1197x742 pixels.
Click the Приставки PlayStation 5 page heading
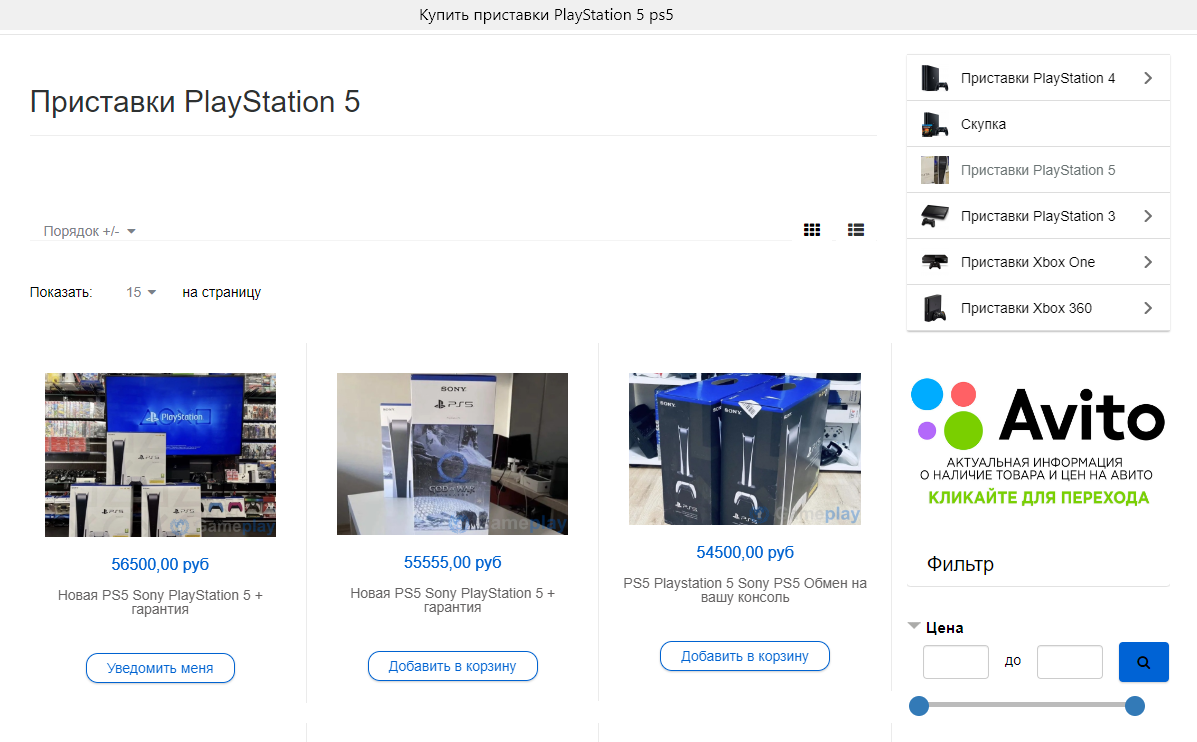point(195,102)
